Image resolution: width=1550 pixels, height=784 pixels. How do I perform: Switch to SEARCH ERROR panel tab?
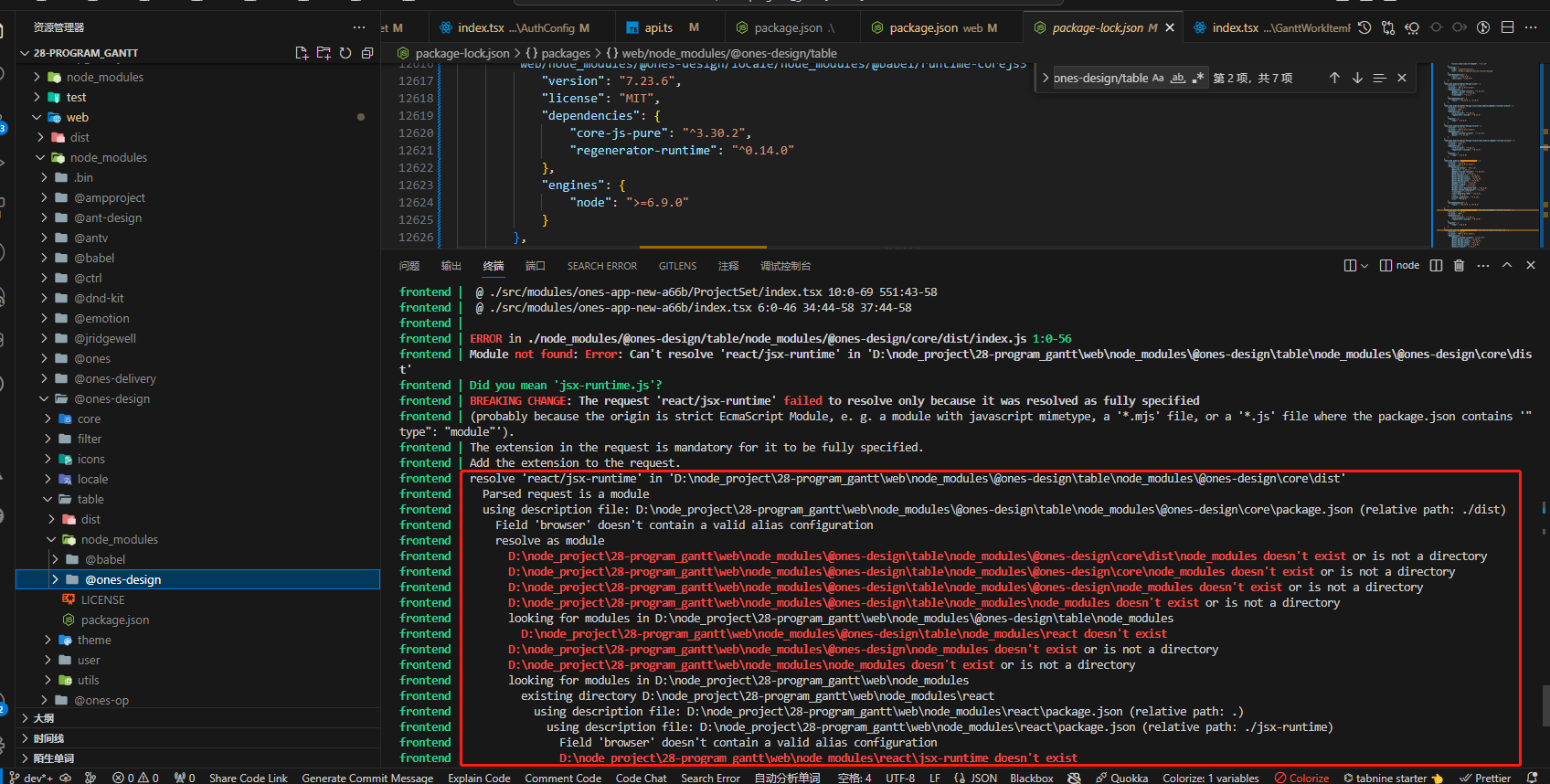point(602,266)
